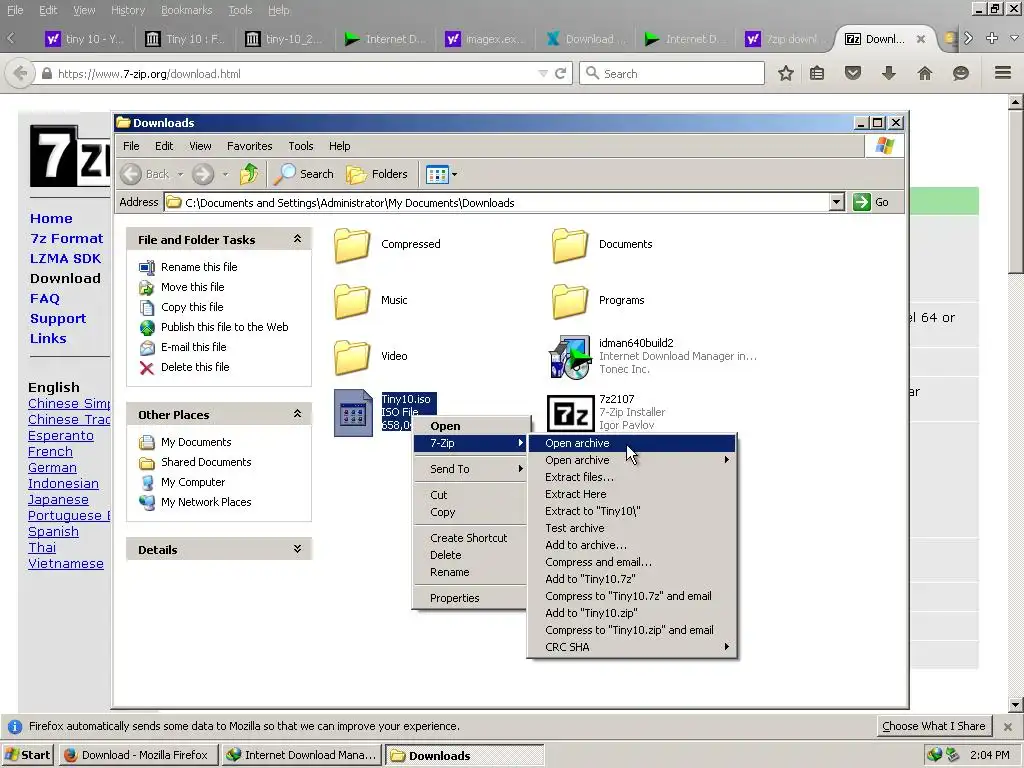The image size is (1024, 768).
Task: Open the Views icon in Explorer toolbar
Action: tap(437, 174)
